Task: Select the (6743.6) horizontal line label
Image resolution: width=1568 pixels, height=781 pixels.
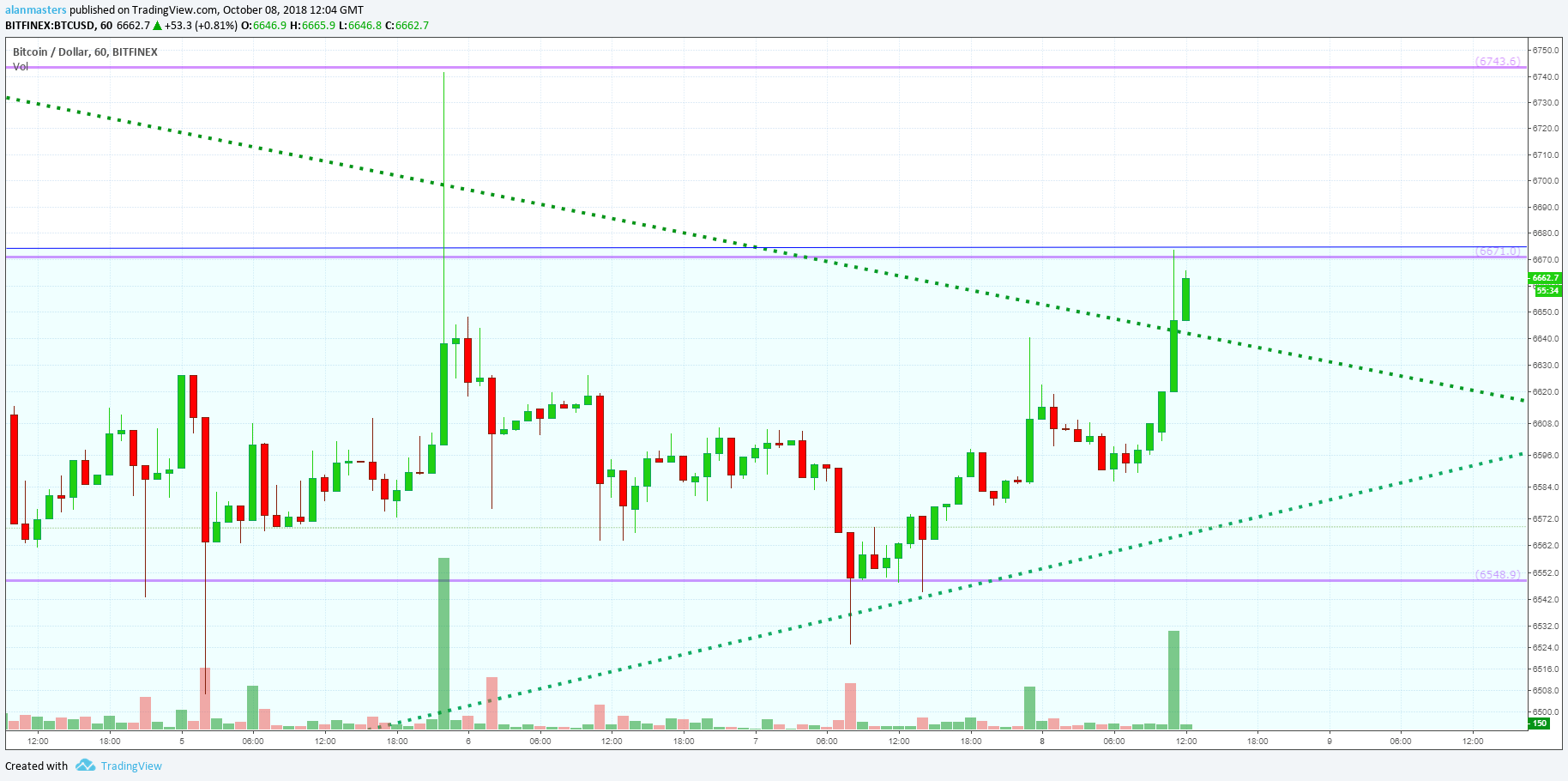Action: [x=1498, y=62]
